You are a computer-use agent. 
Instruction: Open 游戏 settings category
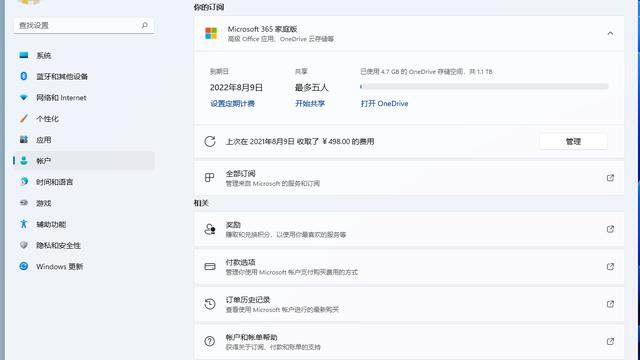coord(84,203)
